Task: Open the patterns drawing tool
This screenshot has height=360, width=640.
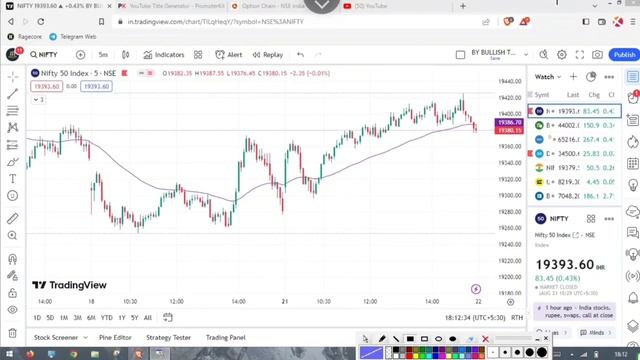Action: (13, 128)
